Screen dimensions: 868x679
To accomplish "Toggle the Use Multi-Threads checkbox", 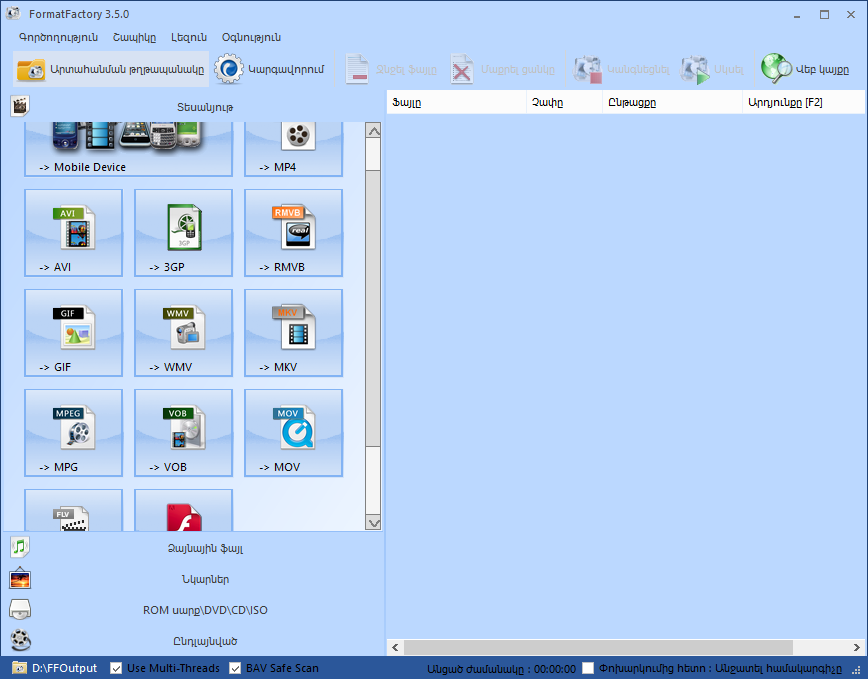I will coord(116,668).
